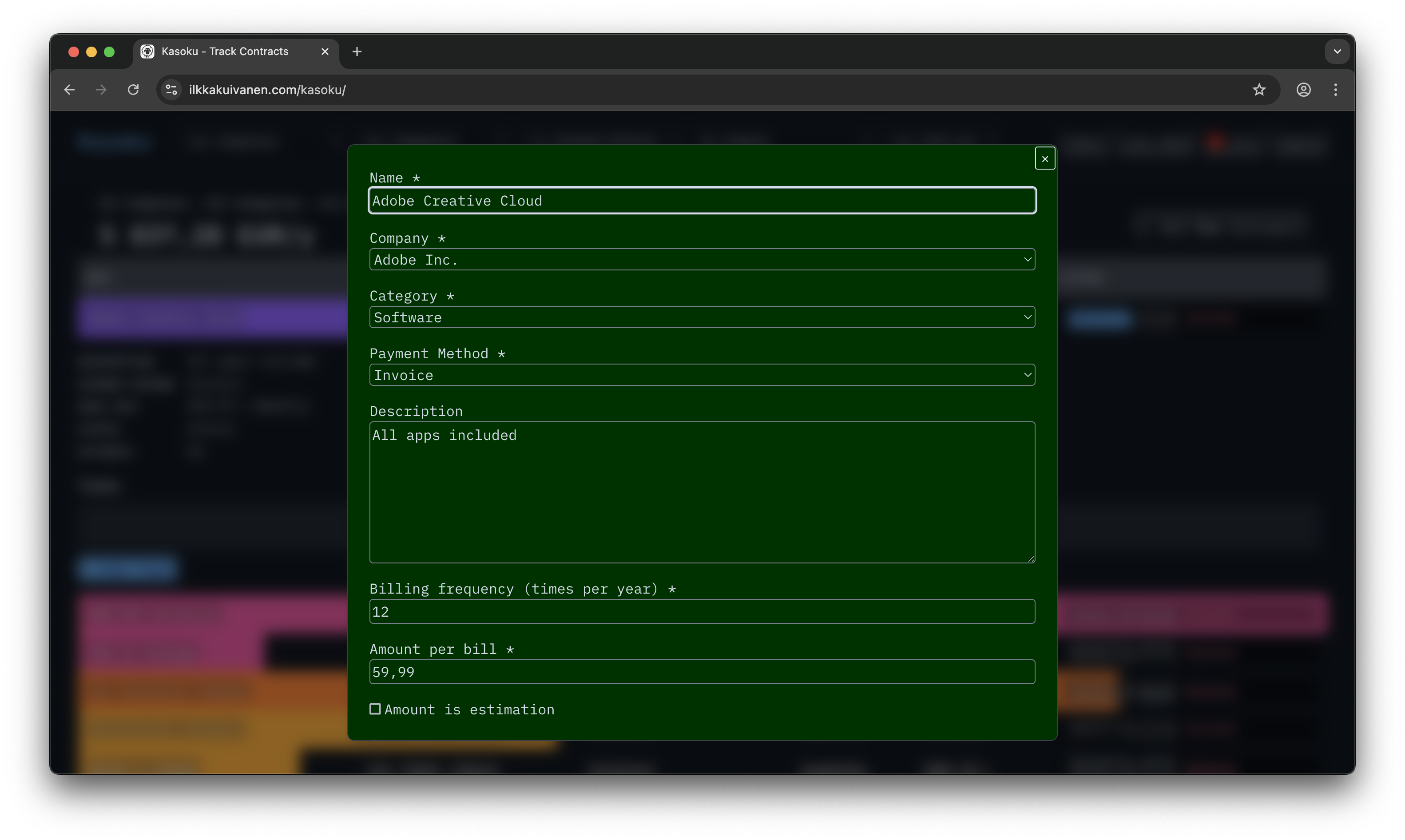
Task: Expand the Category dropdown showing Software
Action: tap(702, 317)
